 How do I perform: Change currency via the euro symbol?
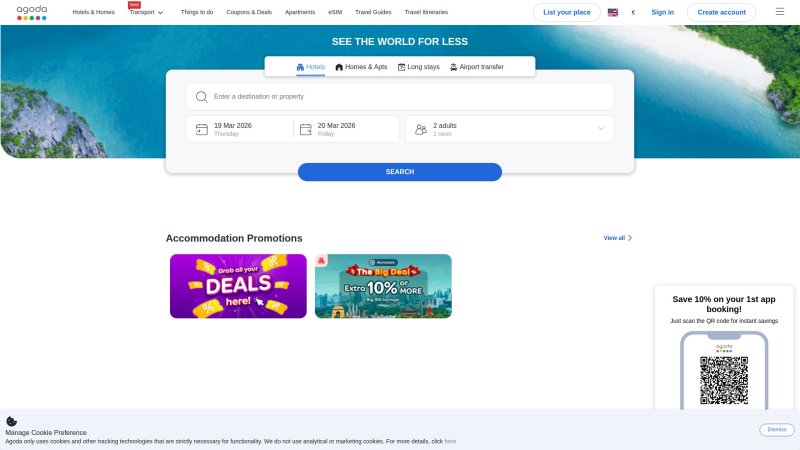coord(633,12)
